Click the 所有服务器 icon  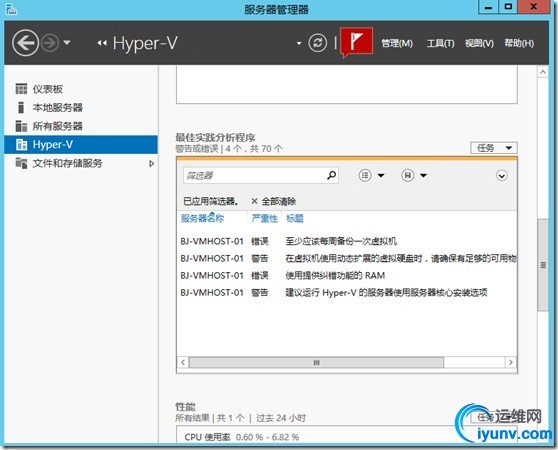[21, 126]
